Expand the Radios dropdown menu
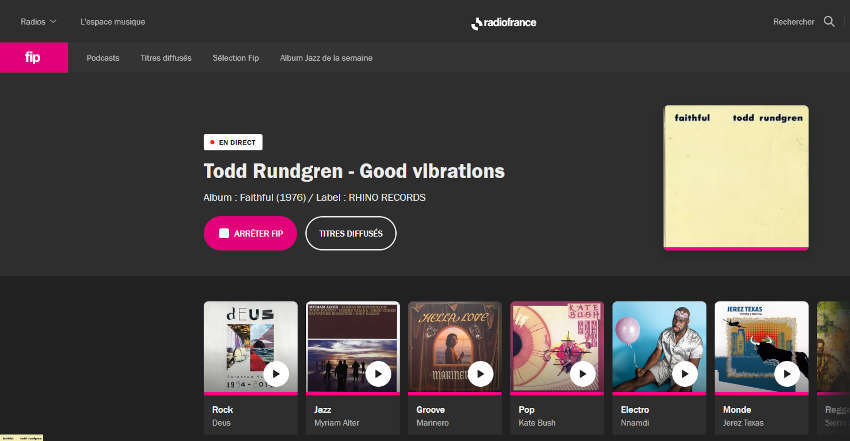Image resolution: width=850 pixels, height=441 pixels. tap(38, 22)
